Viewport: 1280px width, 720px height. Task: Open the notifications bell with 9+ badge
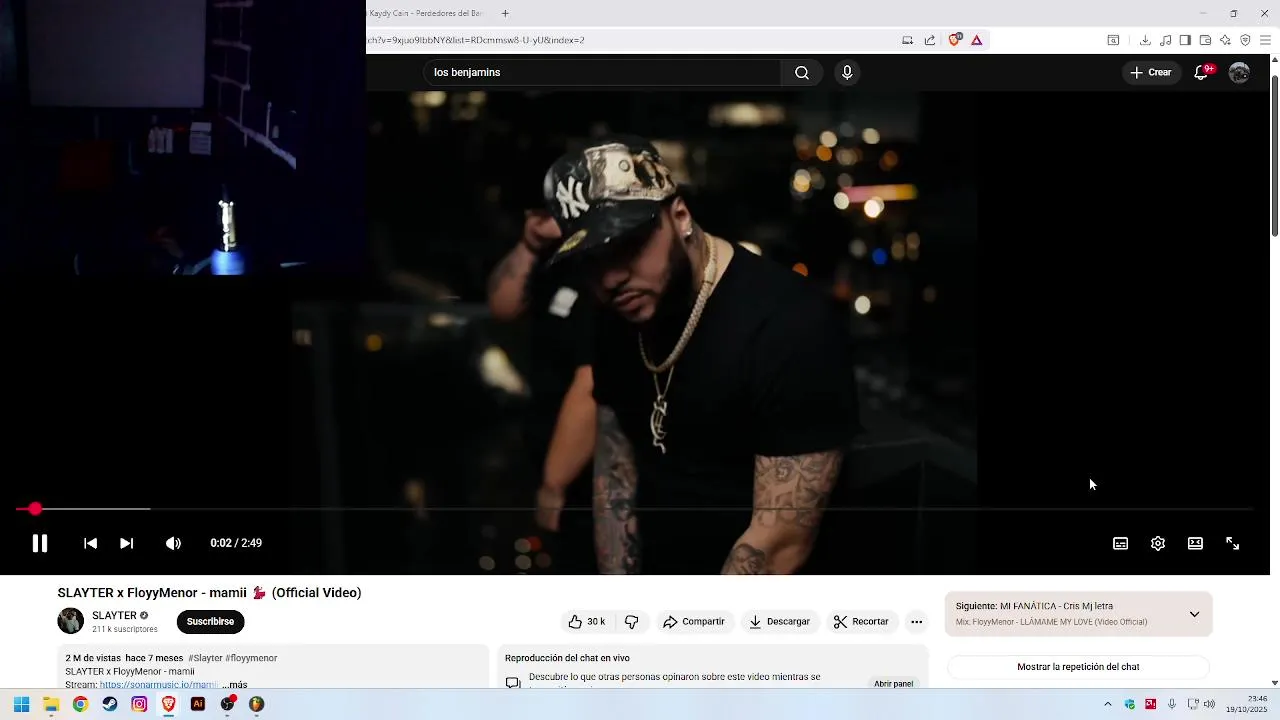tap(1202, 72)
